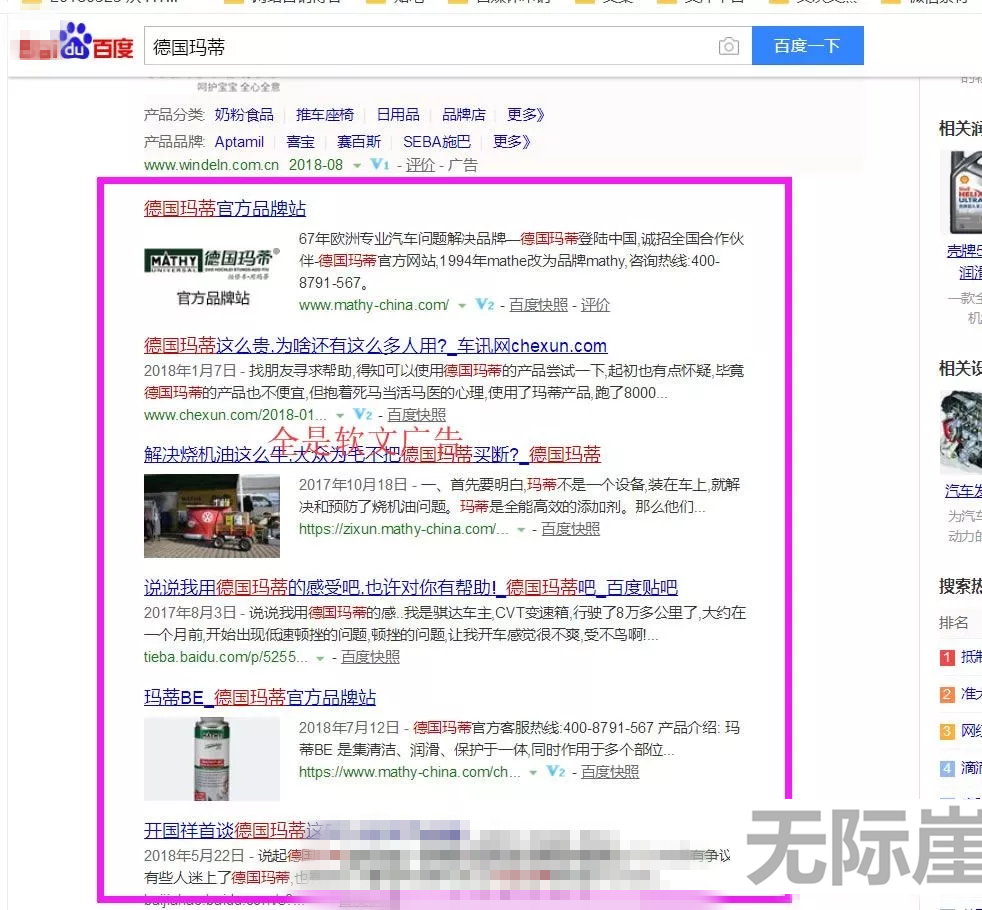The height and width of the screenshot is (910, 982).
Task: Click V2 badge beside mathy-china.com/ch URL
Action: coord(556,772)
